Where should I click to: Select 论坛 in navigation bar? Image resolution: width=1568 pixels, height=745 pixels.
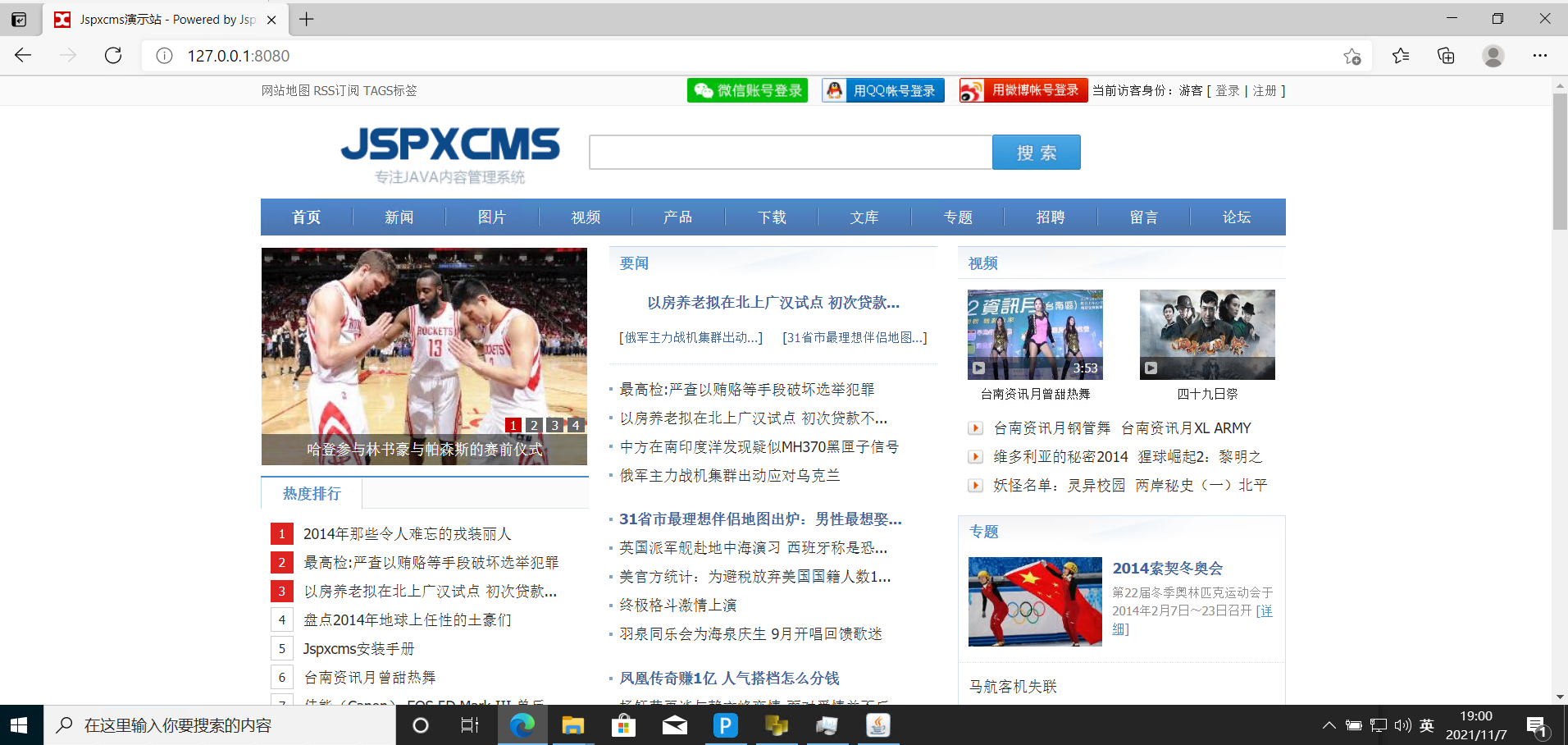pos(1237,217)
